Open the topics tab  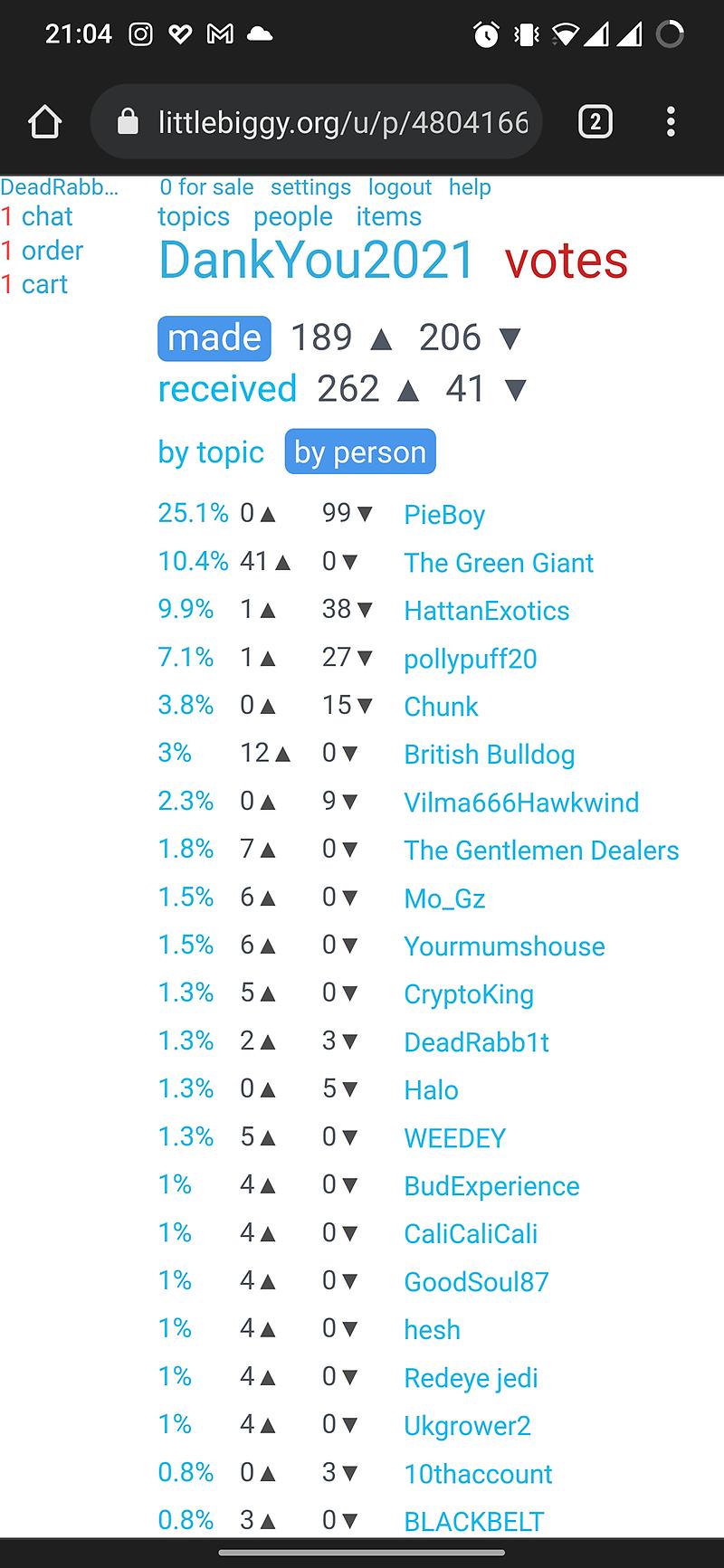194,217
